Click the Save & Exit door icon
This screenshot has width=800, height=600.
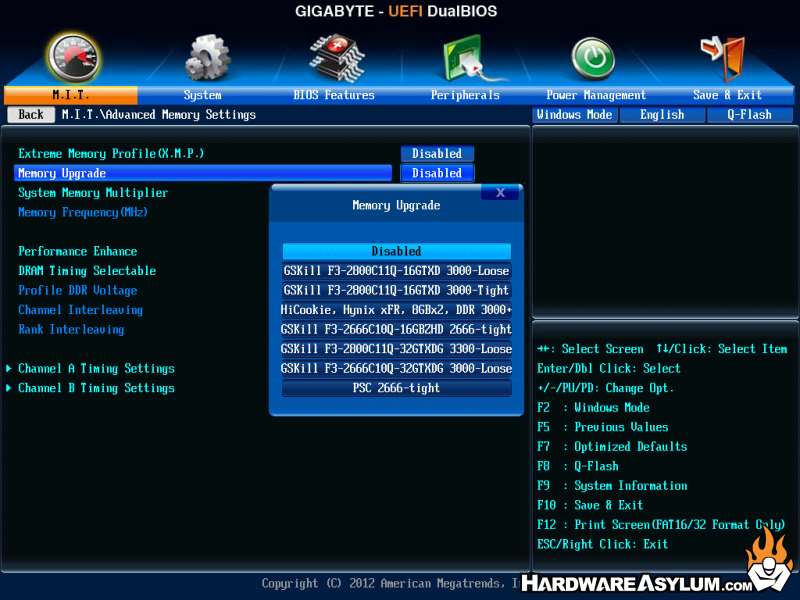(723, 58)
